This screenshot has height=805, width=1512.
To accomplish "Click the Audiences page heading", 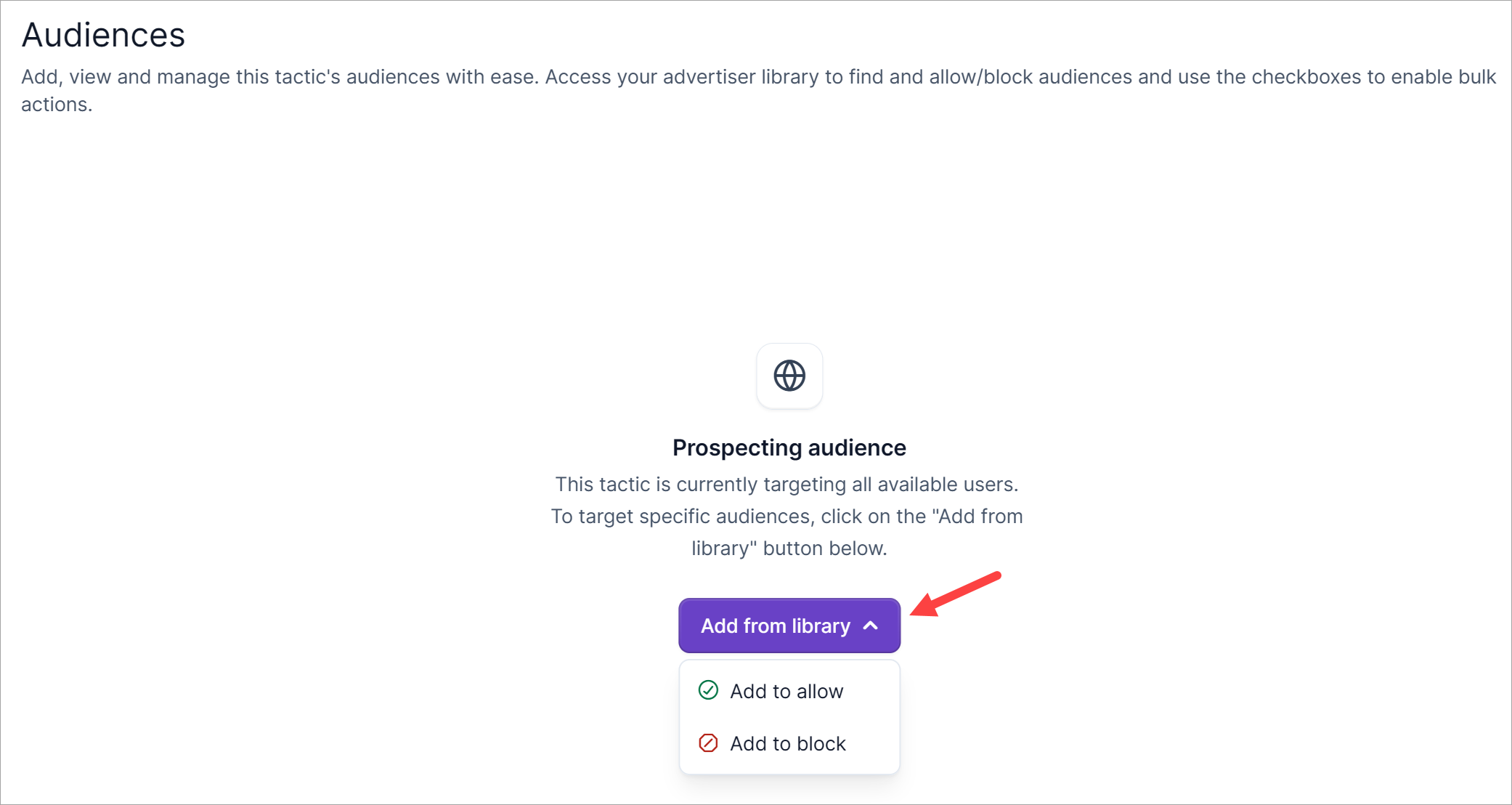I will [103, 35].
